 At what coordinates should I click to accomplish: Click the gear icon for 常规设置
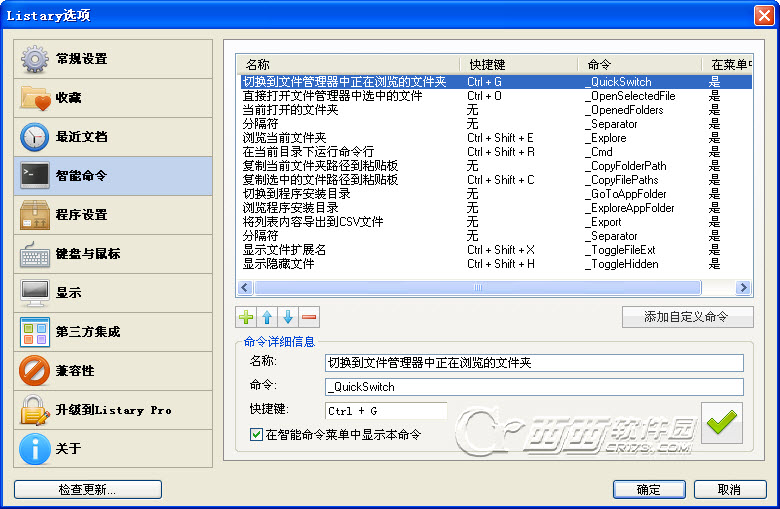click(x=34, y=59)
